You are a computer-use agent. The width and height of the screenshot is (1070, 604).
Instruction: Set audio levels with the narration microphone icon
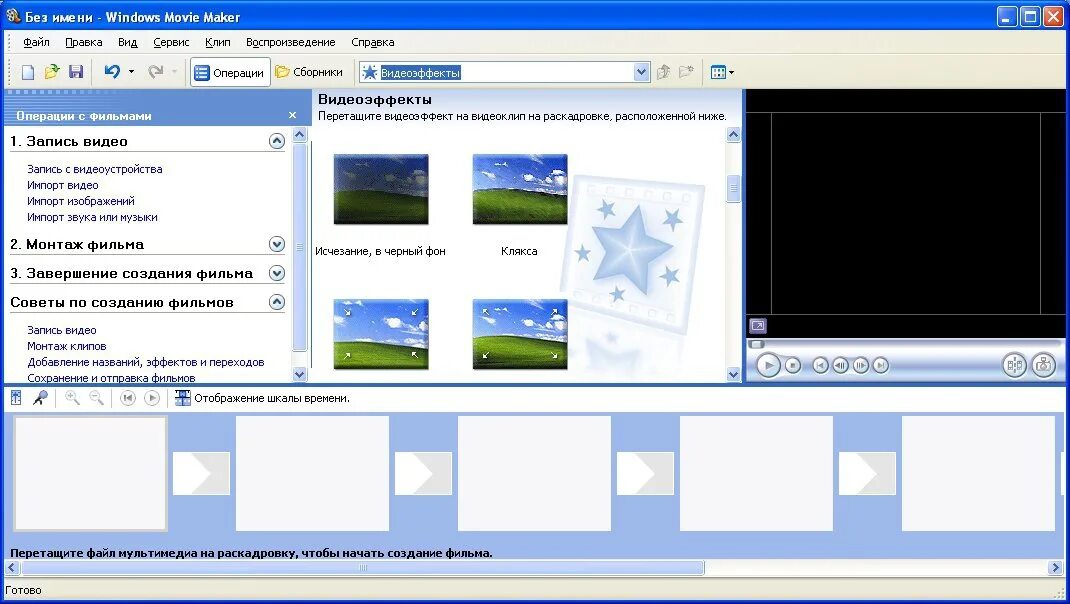point(41,397)
